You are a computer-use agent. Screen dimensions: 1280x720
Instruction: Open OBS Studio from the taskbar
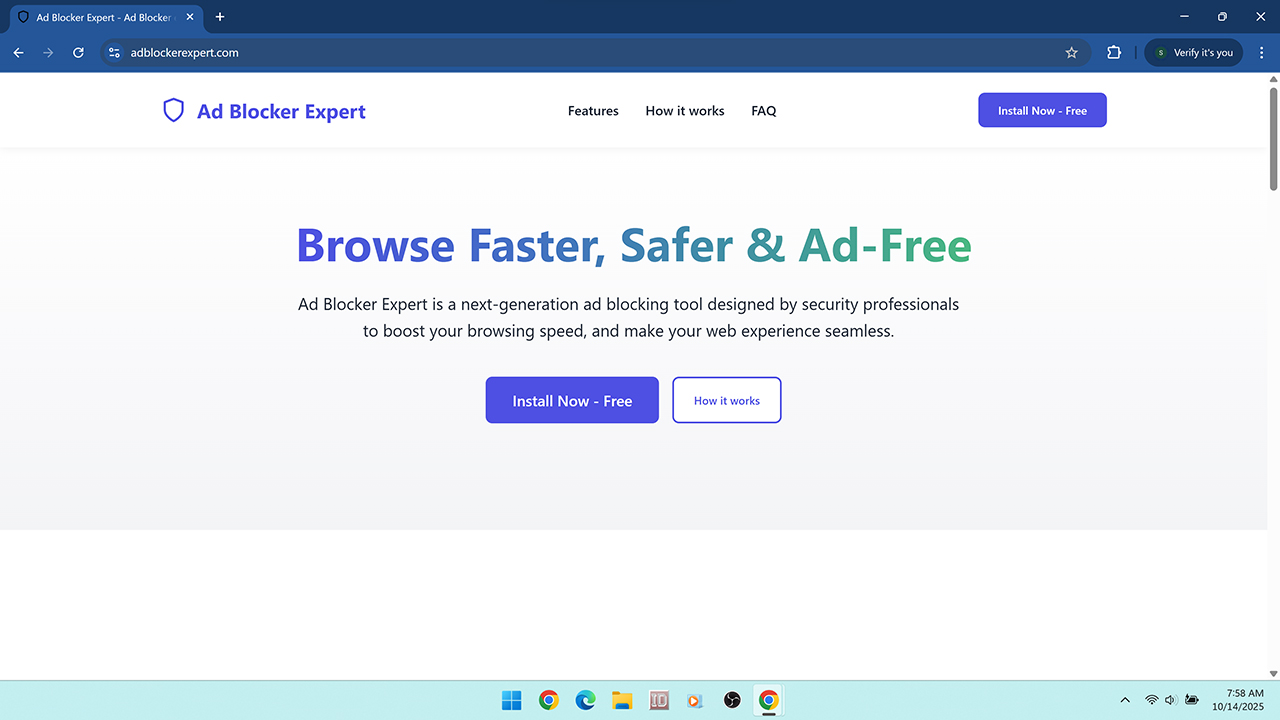tap(732, 700)
